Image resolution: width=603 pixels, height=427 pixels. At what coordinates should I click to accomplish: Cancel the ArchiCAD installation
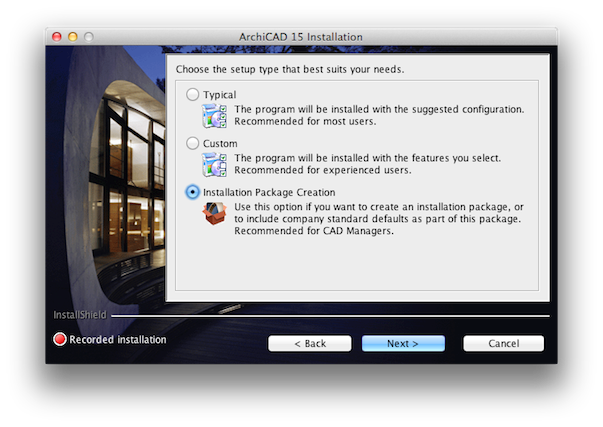point(503,343)
